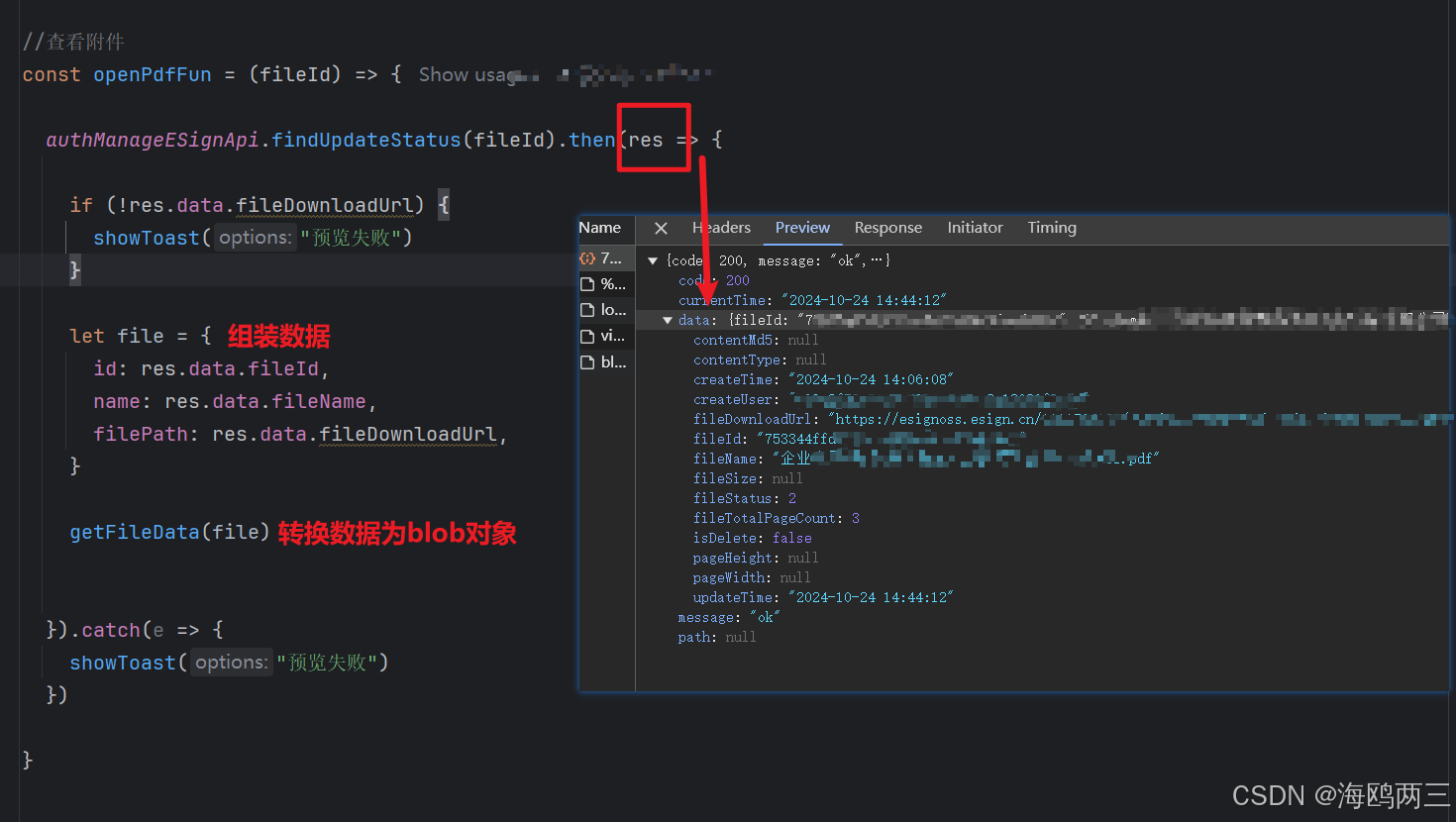
Task: Click the authManageESignApi identifier
Action: [x=153, y=140]
